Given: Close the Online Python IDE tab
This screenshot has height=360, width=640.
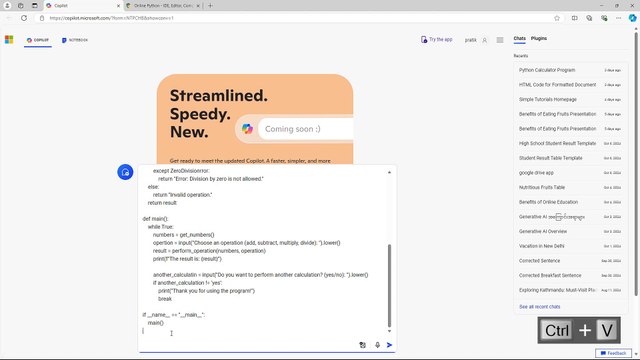Looking at the screenshot, I should 198,6.
